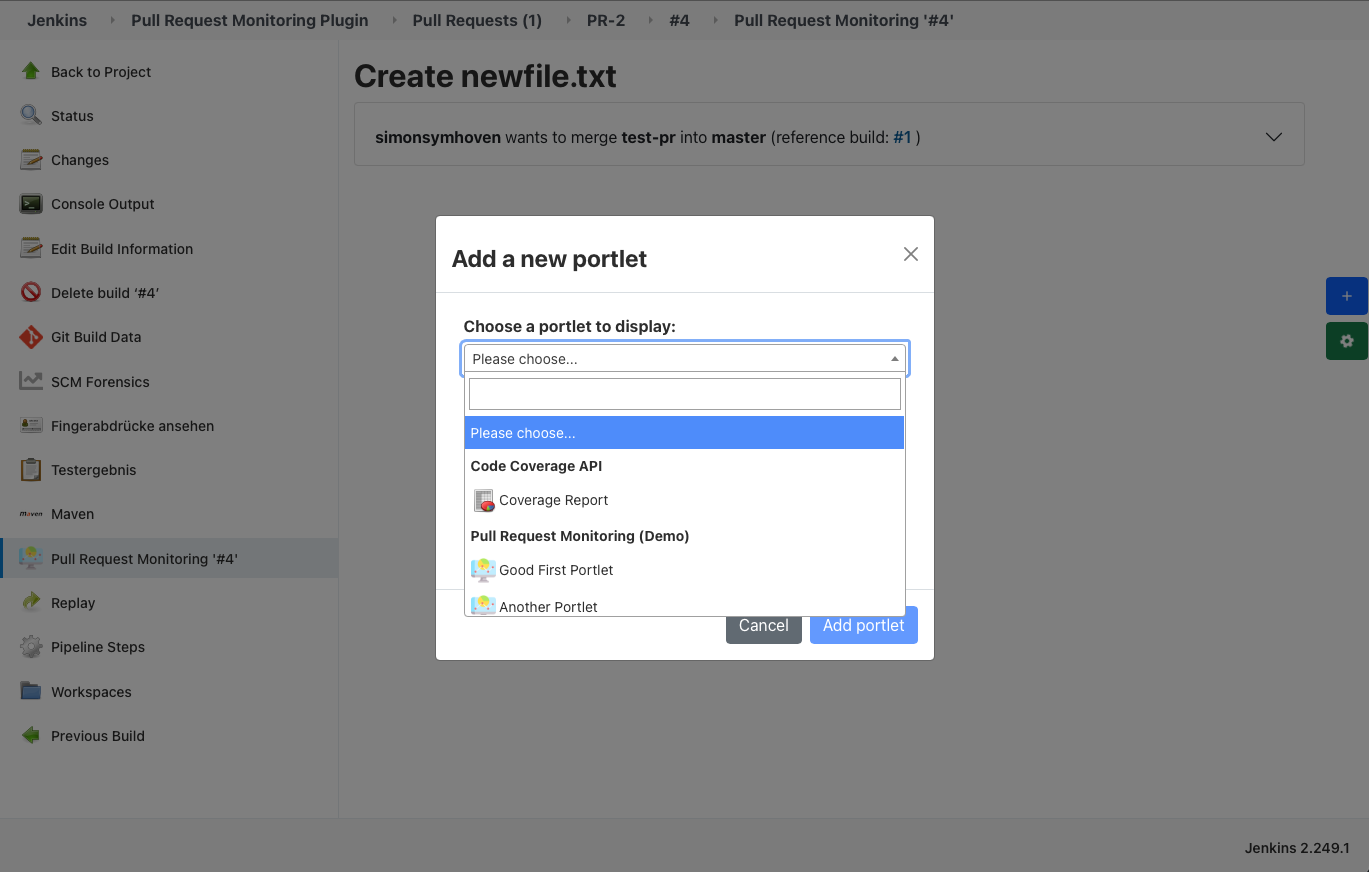Select the Coverage Report option text

pos(554,500)
